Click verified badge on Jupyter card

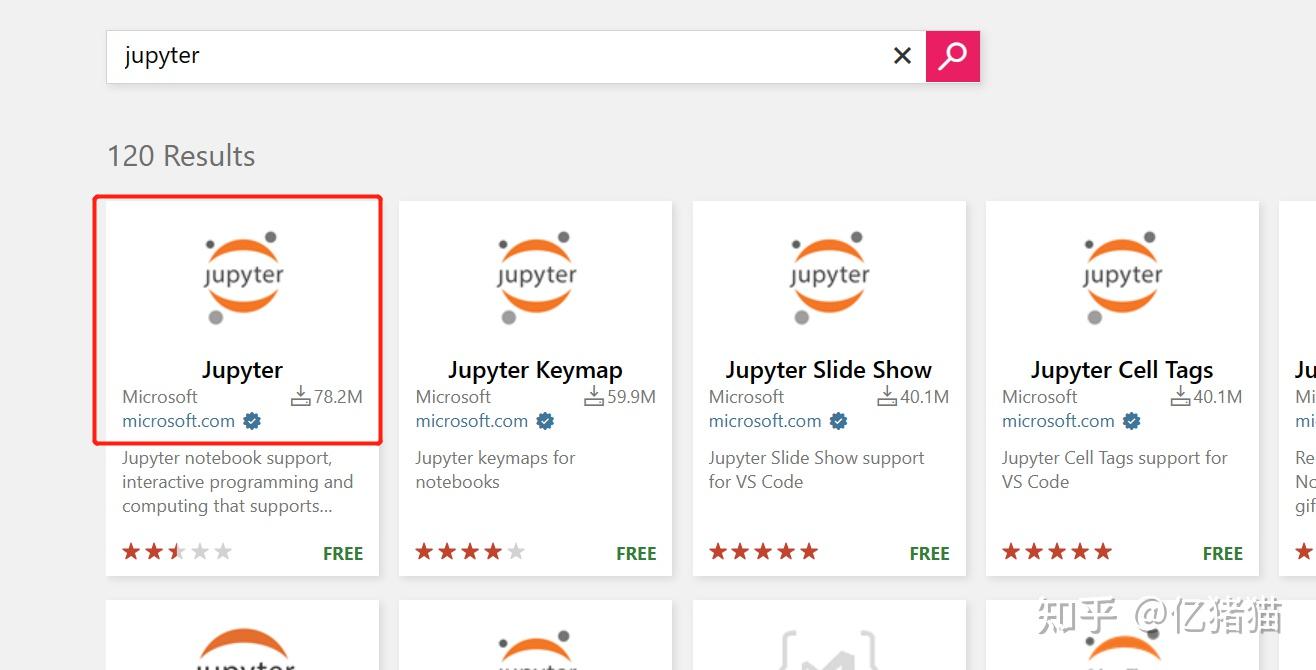click(x=252, y=421)
